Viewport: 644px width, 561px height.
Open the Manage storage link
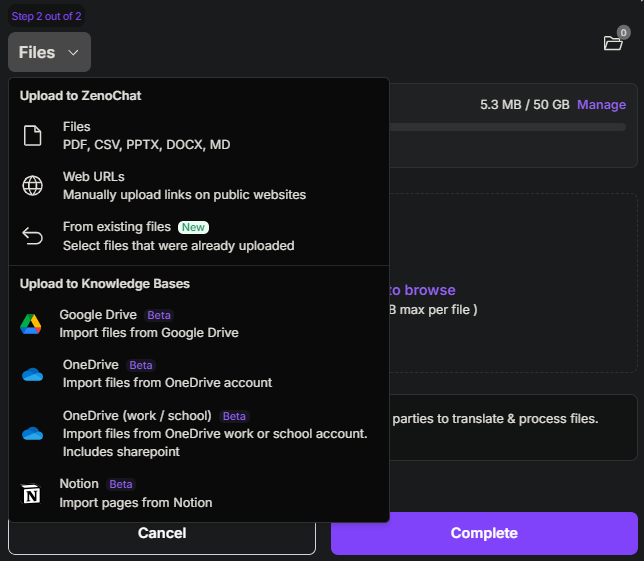click(x=601, y=105)
